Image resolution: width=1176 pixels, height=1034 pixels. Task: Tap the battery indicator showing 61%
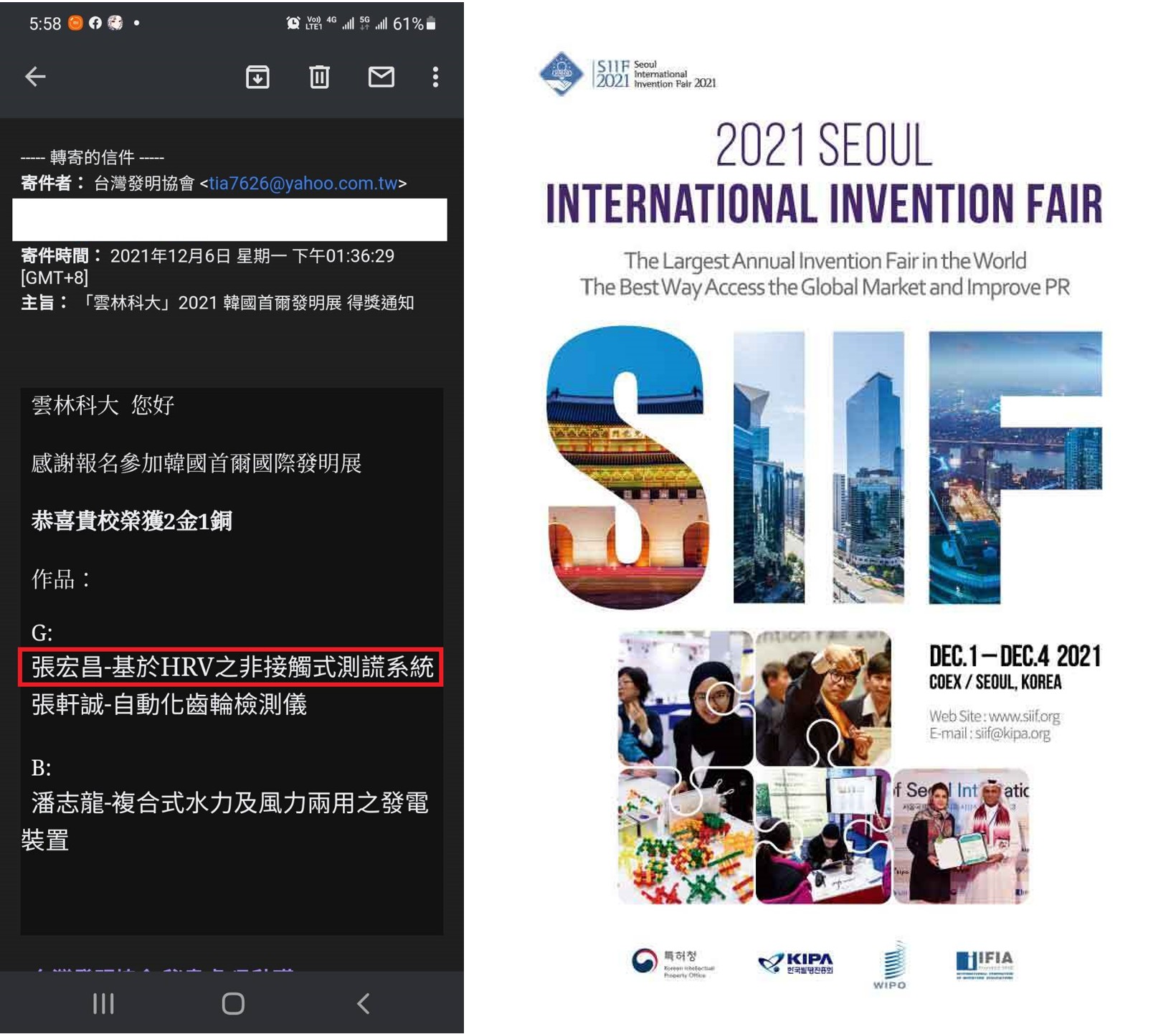pyautogui.click(x=414, y=24)
